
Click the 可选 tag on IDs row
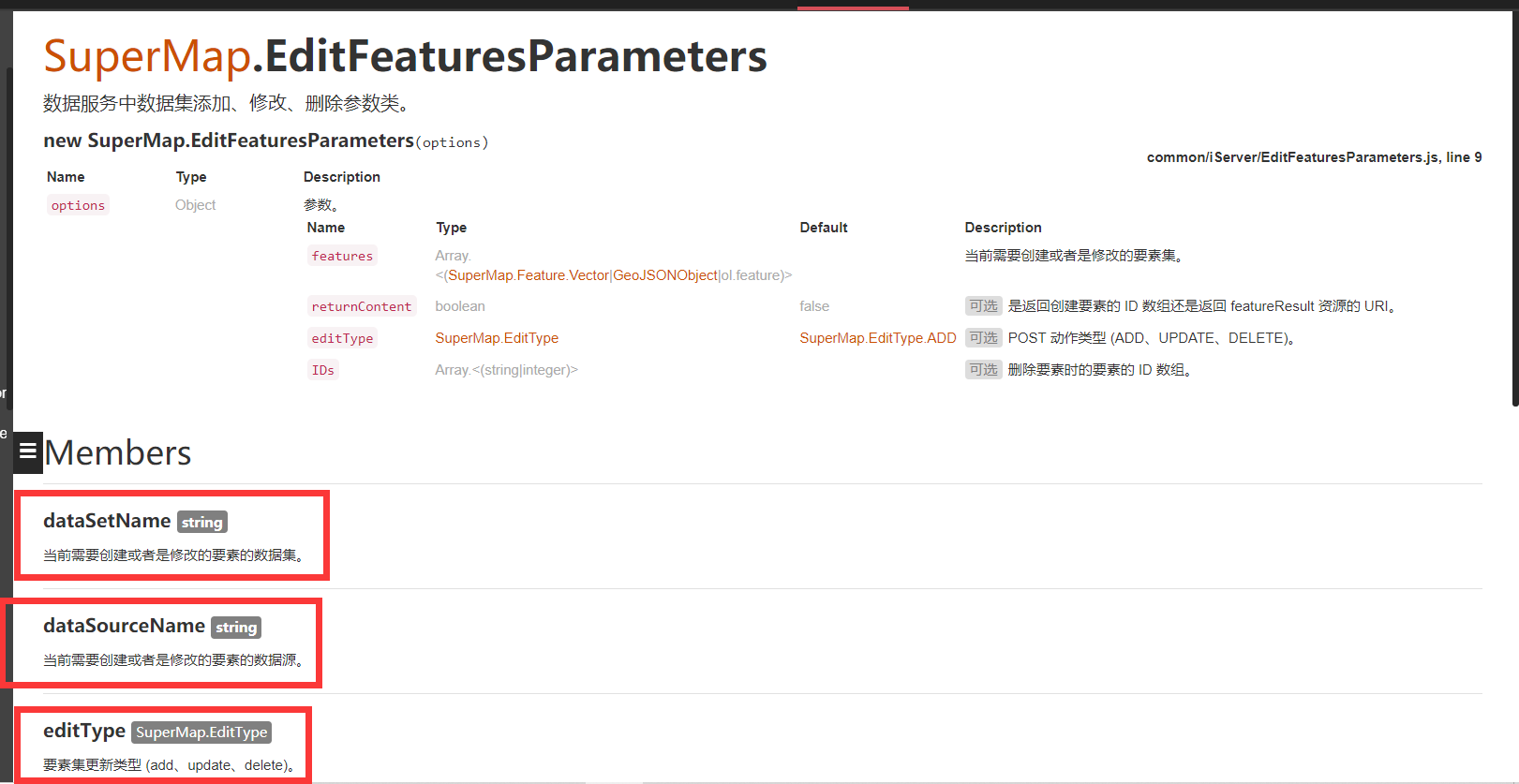coord(984,369)
